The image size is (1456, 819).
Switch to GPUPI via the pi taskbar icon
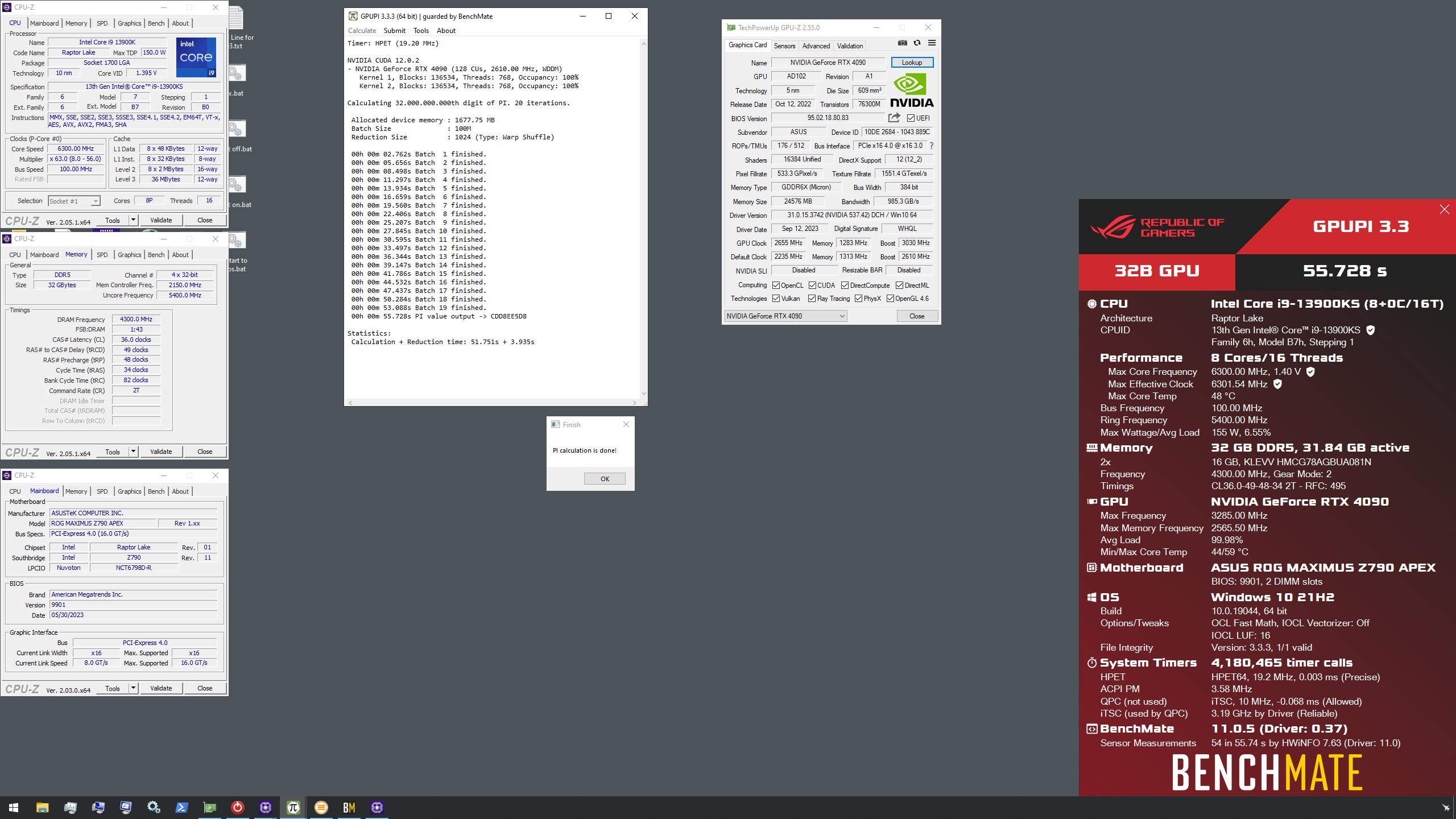point(293,808)
